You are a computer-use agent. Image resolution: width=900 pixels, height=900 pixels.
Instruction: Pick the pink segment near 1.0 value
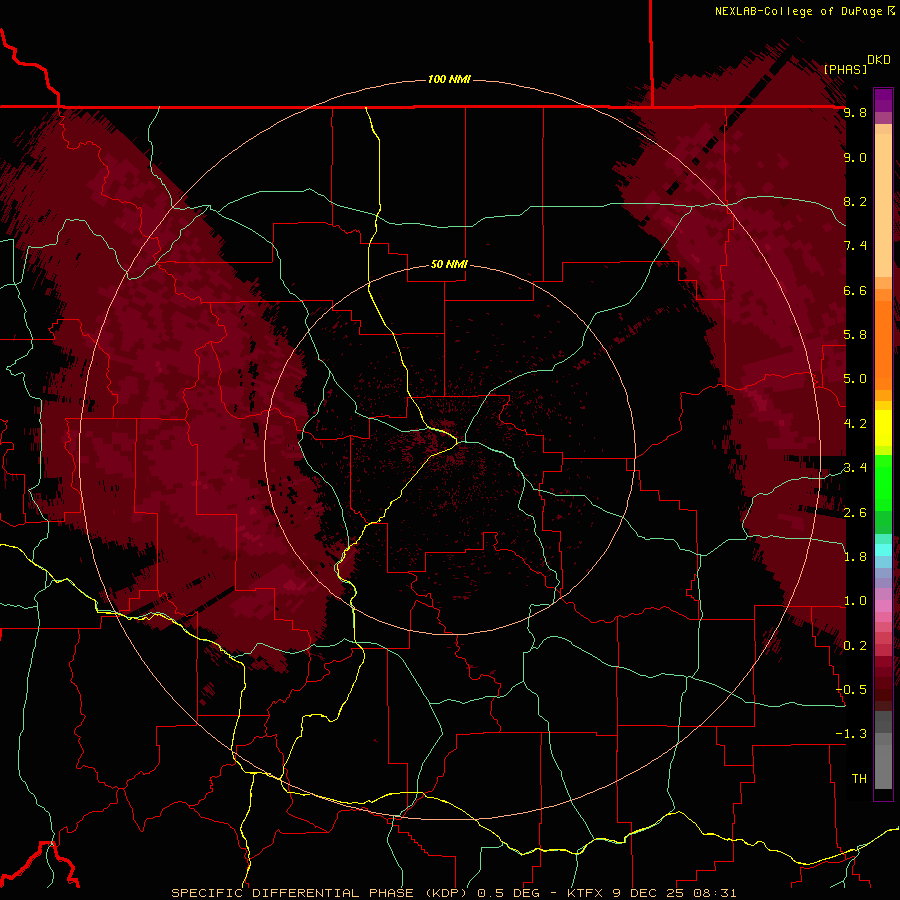point(883,606)
